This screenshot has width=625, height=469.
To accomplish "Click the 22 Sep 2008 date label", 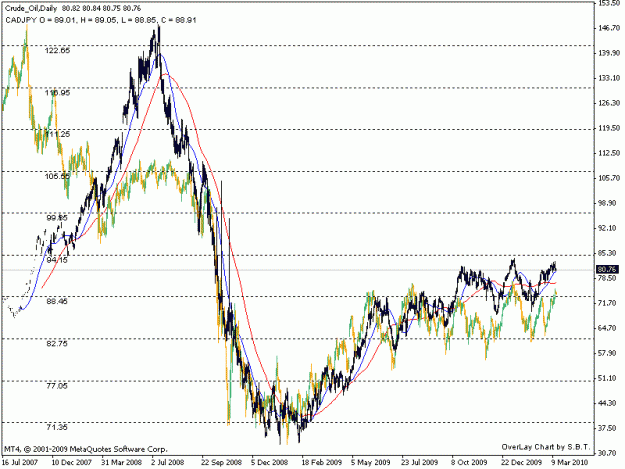I will tap(222, 462).
